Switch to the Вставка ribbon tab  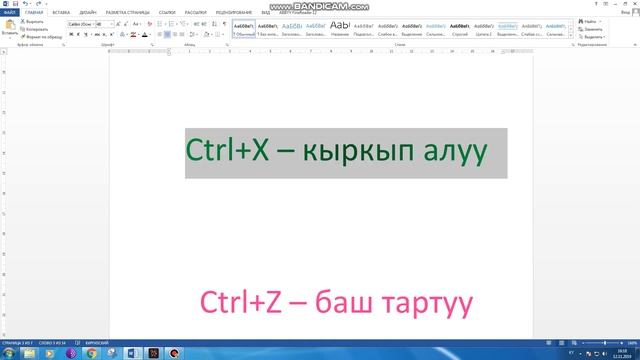click(x=61, y=12)
